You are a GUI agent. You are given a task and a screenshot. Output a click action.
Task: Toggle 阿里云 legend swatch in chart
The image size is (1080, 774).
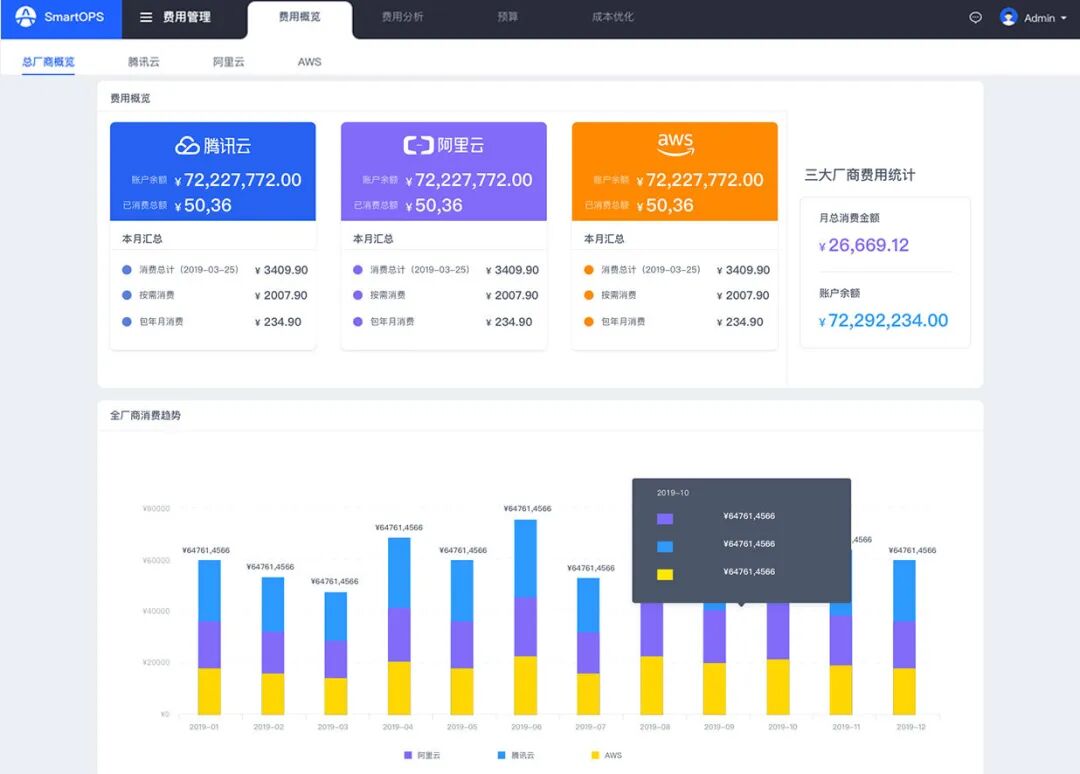[x=408, y=755]
